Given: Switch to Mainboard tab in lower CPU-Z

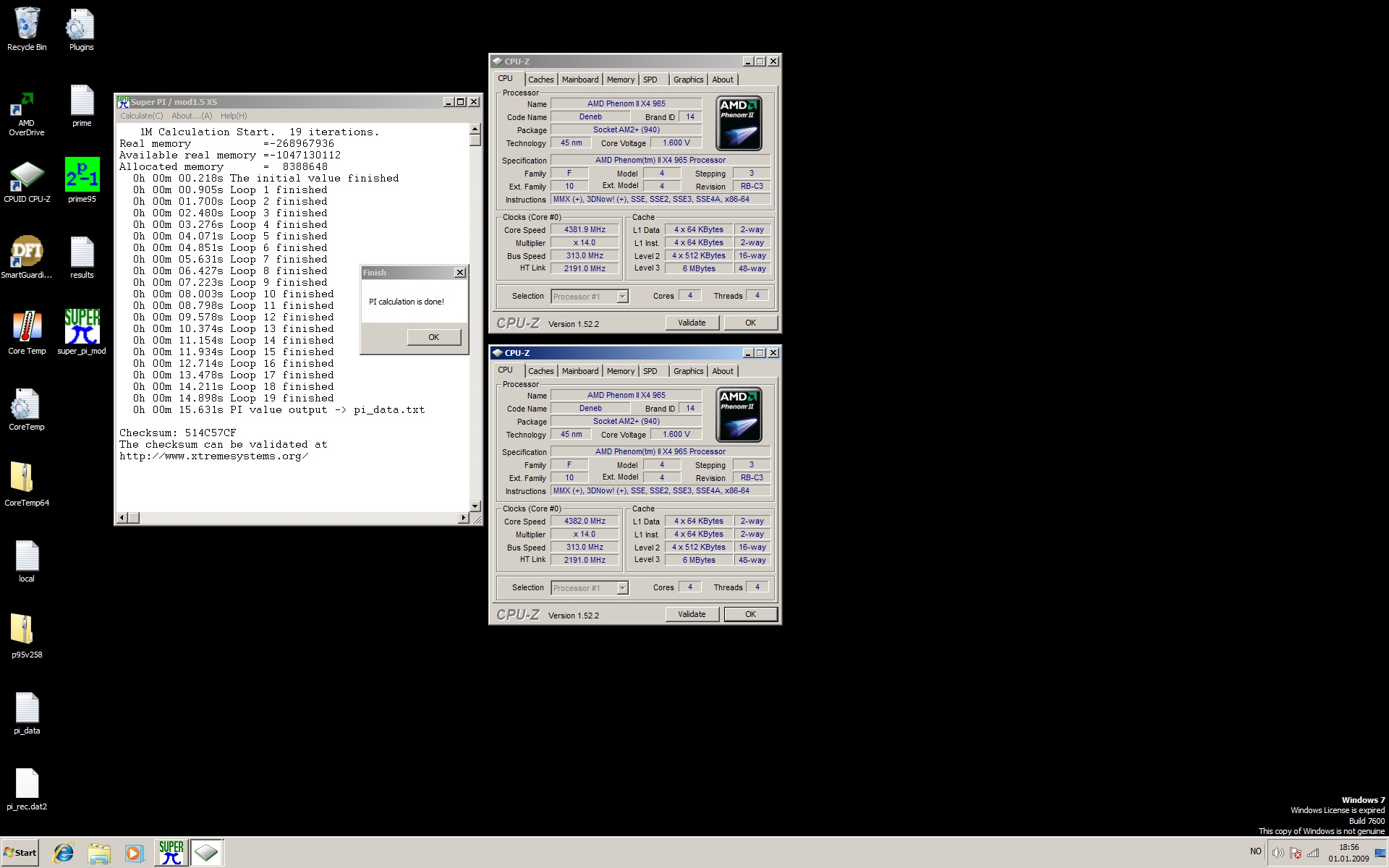Looking at the screenshot, I should tap(580, 371).
